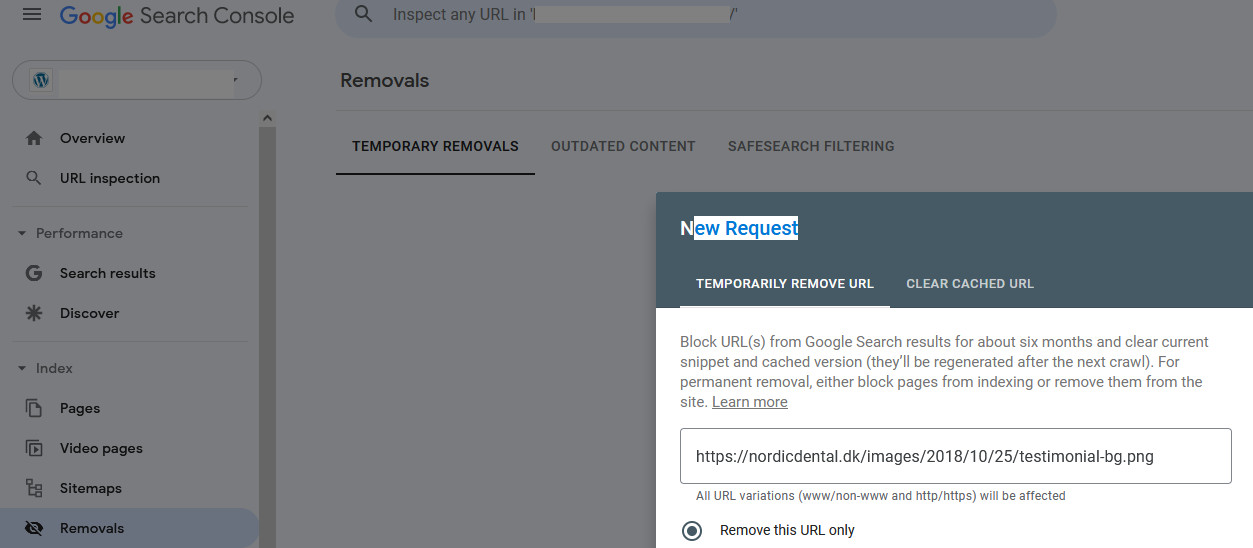Image resolution: width=1253 pixels, height=548 pixels.
Task: Click the Sitemaps tree icon
Action: coord(34,488)
